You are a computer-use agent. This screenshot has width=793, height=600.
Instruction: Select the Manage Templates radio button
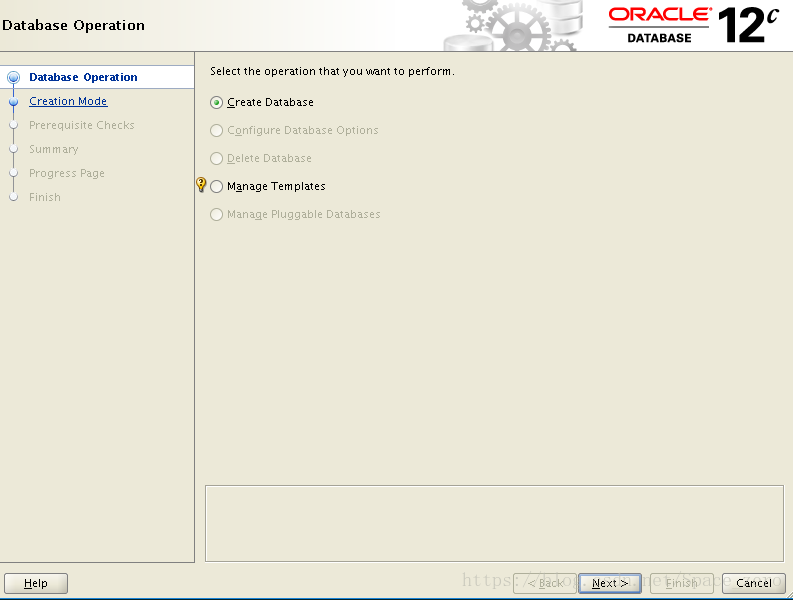pyautogui.click(x=216, y=187)
